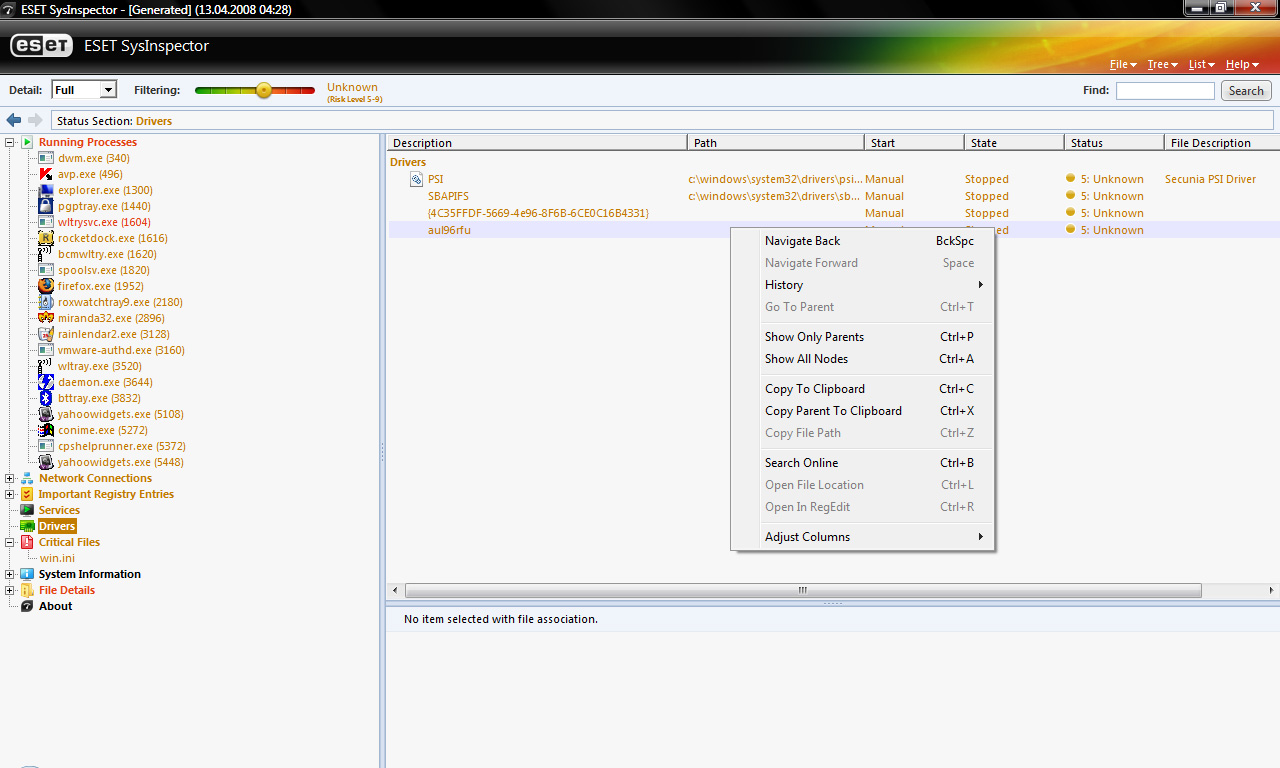Click the Services section icon
The width and height of the screenshot is (1280, 768).
click(x=27, y=510)
